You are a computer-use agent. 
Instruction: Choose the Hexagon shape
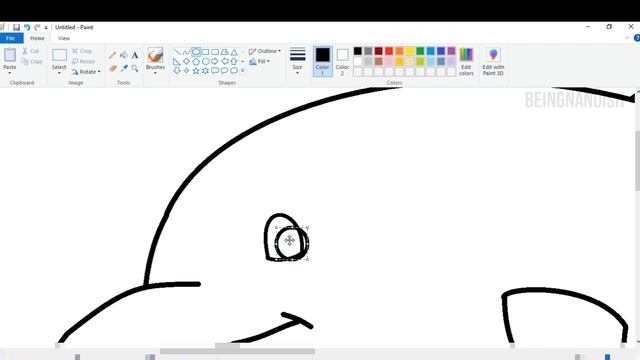[x=205, y=61]
